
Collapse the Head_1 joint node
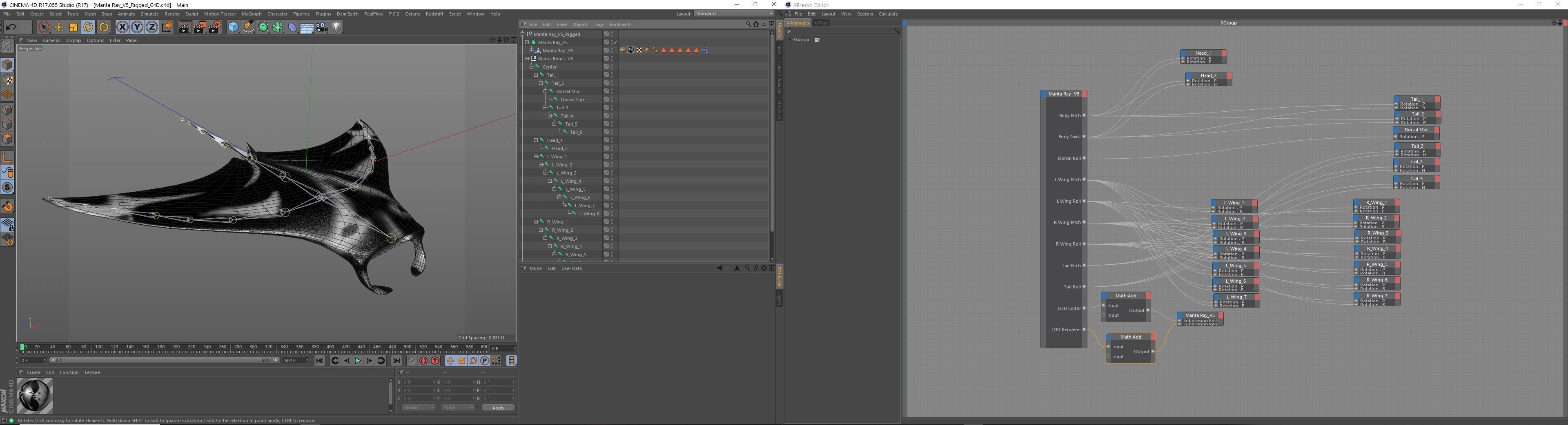pyautogui.click(x=536, y=140)
